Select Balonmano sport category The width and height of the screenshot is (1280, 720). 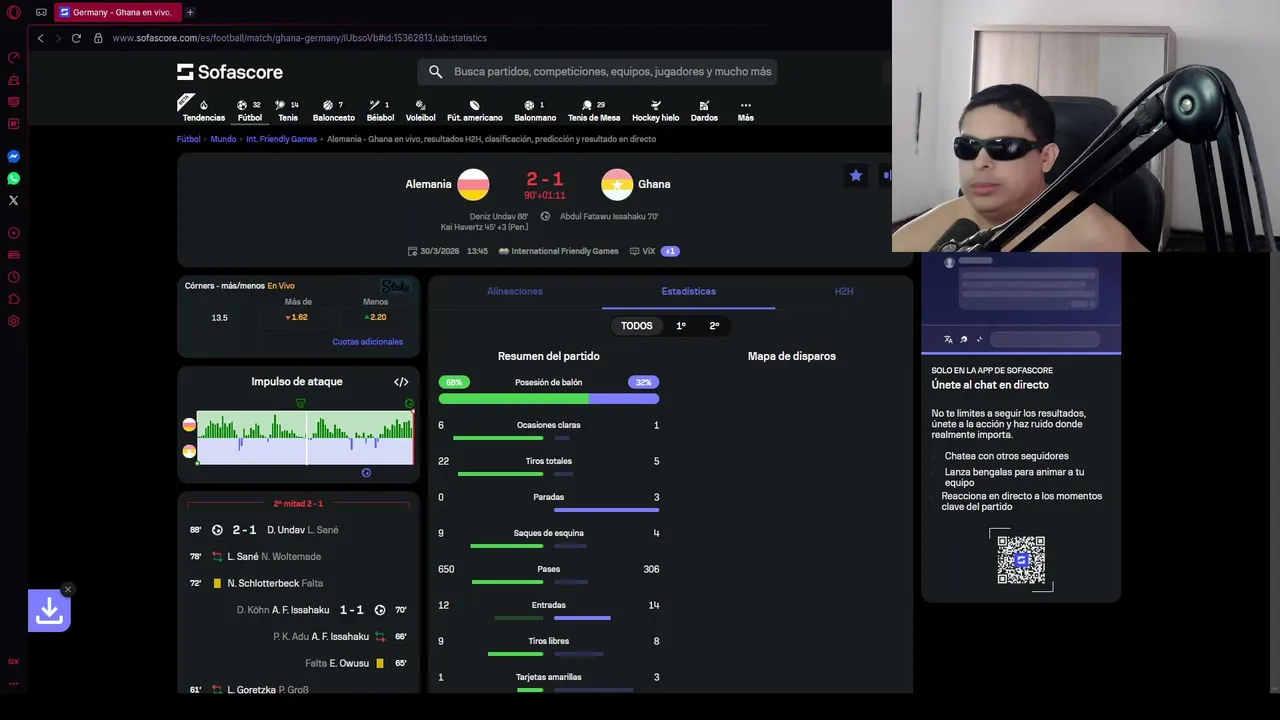pyautogui.click(x=535, y=111)
